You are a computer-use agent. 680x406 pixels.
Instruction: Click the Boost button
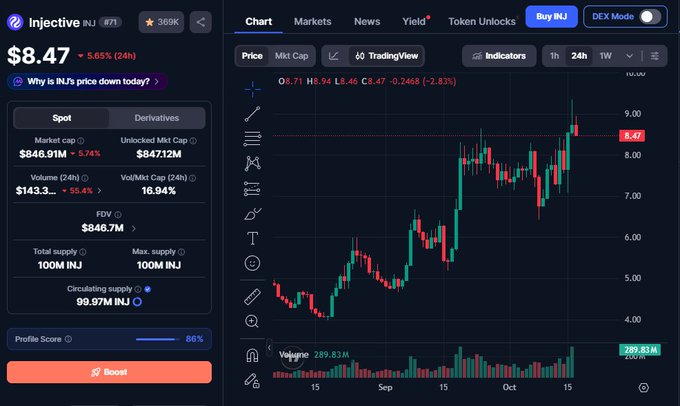[x=109, y=372]
